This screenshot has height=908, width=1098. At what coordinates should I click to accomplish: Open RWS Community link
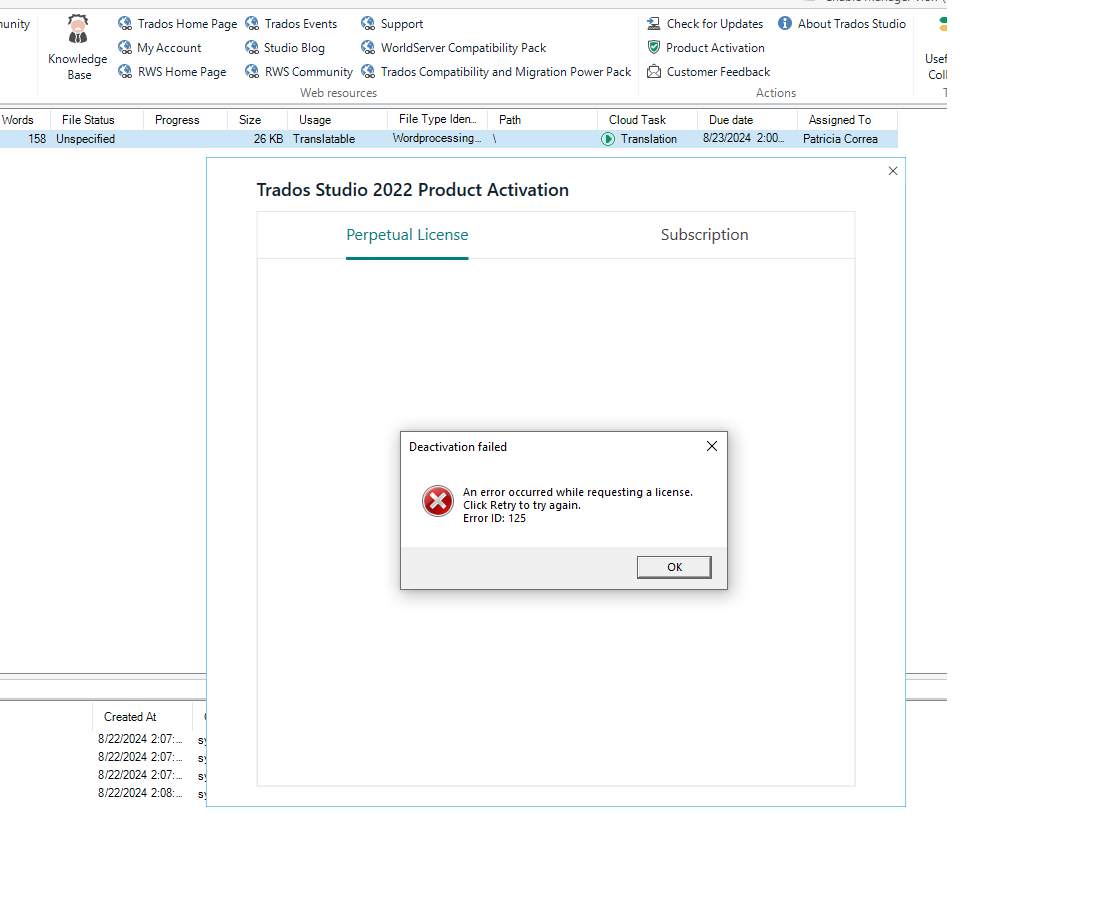[298, 71]
